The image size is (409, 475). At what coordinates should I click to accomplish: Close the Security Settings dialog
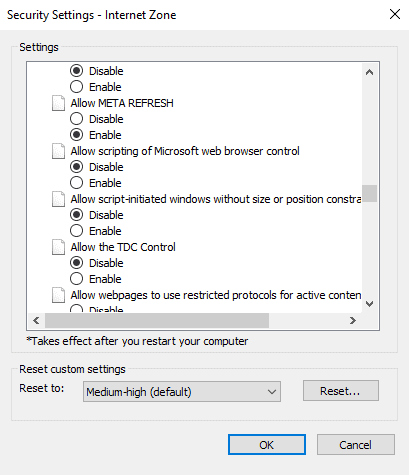pos(395,14)
